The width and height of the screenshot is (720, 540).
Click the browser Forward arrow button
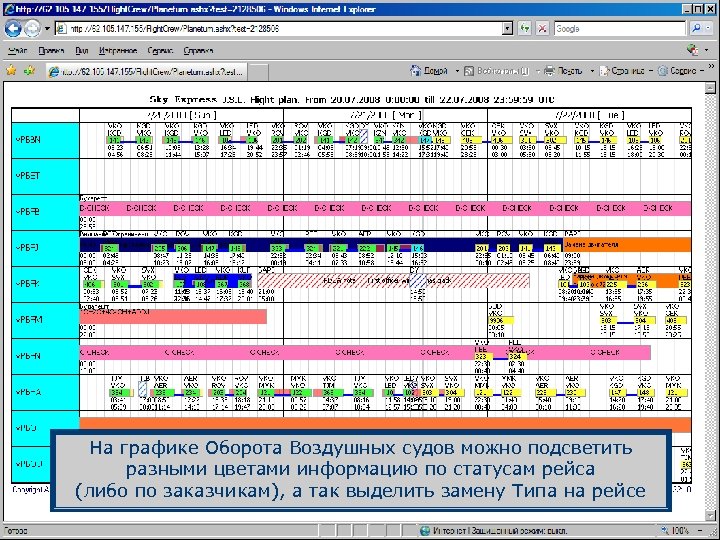point(32,29)
